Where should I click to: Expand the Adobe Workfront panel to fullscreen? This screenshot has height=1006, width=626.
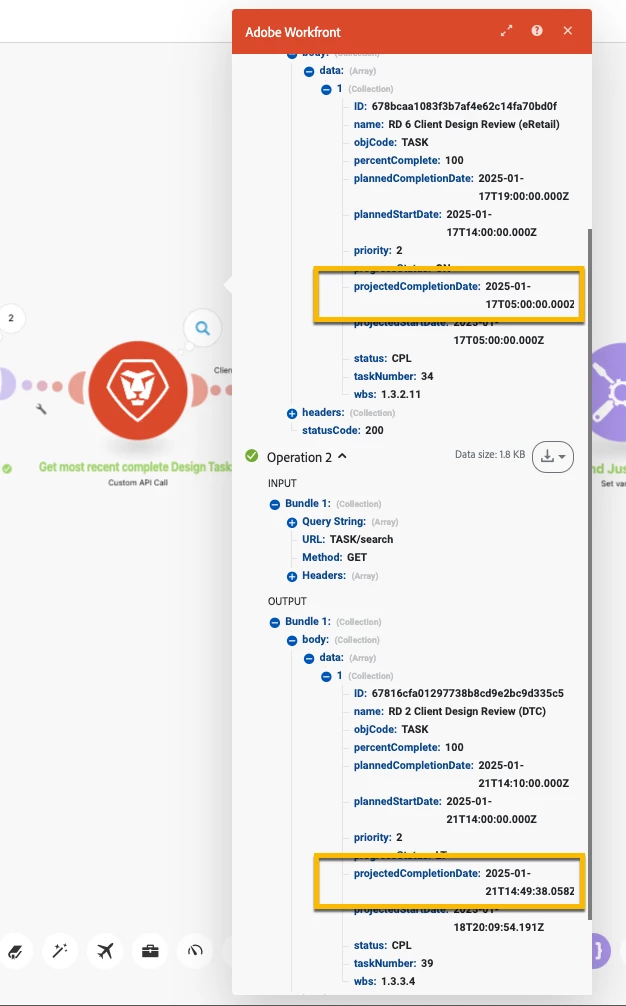(507, 31)
